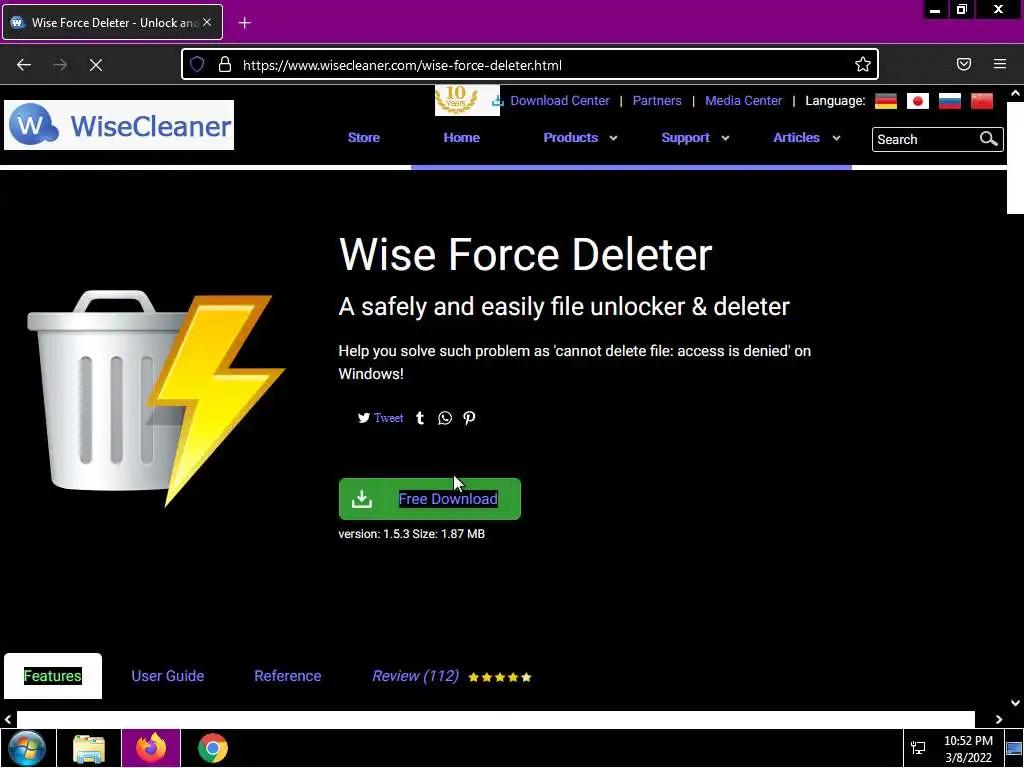Screen dimensions: 1024x768
Task: Click the search magnifier icon
Action: pyautogui.click(x=989, y=138)
